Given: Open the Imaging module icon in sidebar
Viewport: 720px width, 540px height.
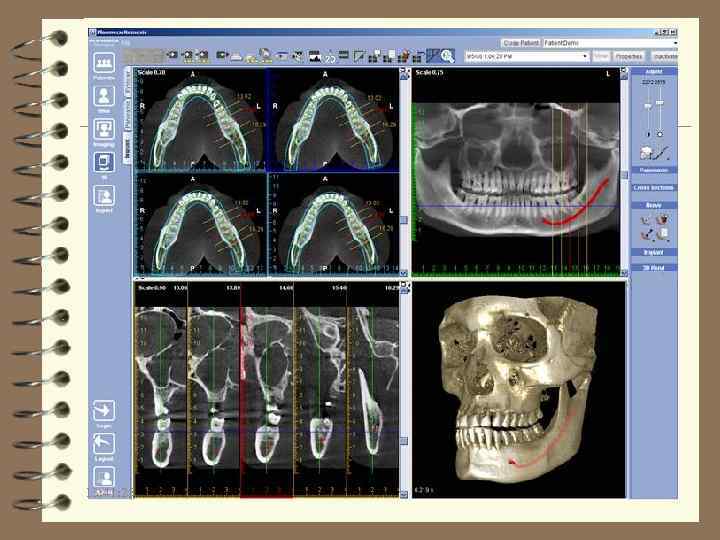Looking at the screenshot, I should [104, 129].
